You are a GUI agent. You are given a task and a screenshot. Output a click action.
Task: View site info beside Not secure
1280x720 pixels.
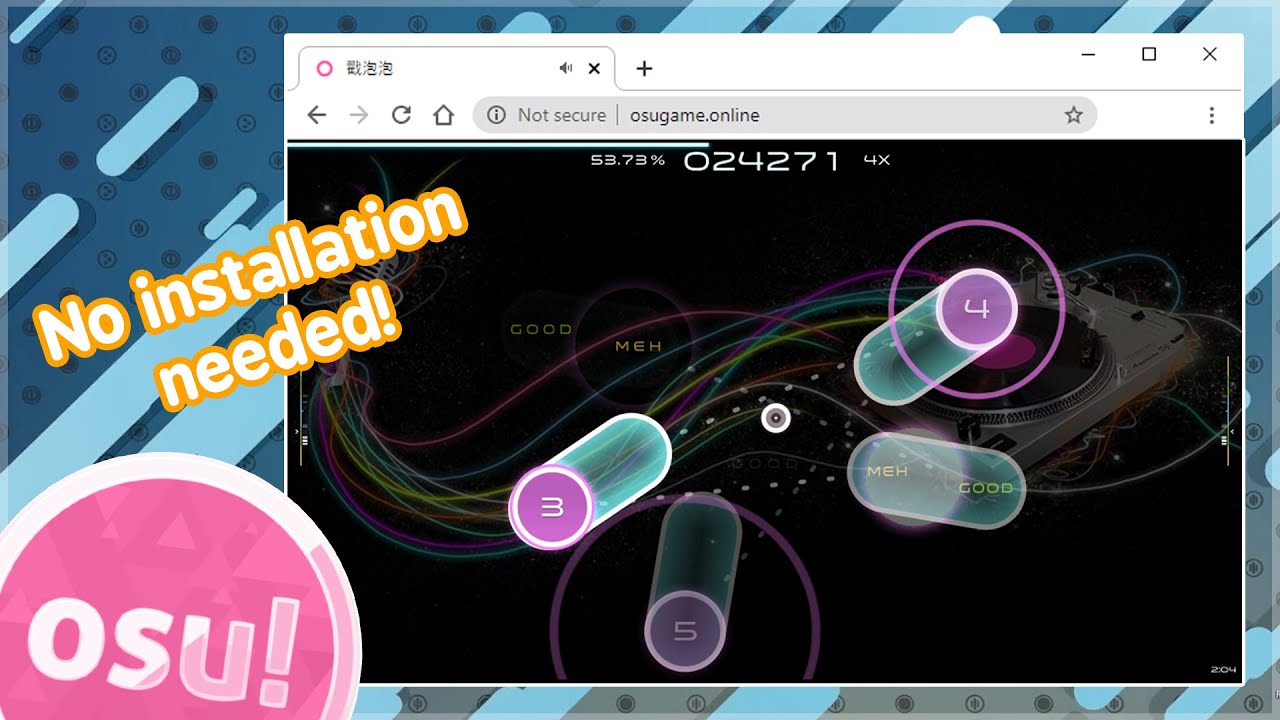496,115
